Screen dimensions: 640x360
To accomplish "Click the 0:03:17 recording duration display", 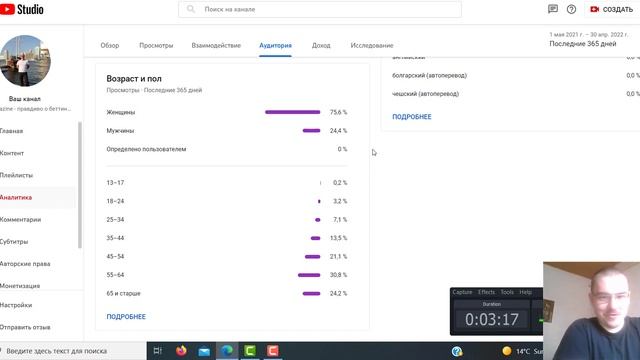I will (492, 319).
